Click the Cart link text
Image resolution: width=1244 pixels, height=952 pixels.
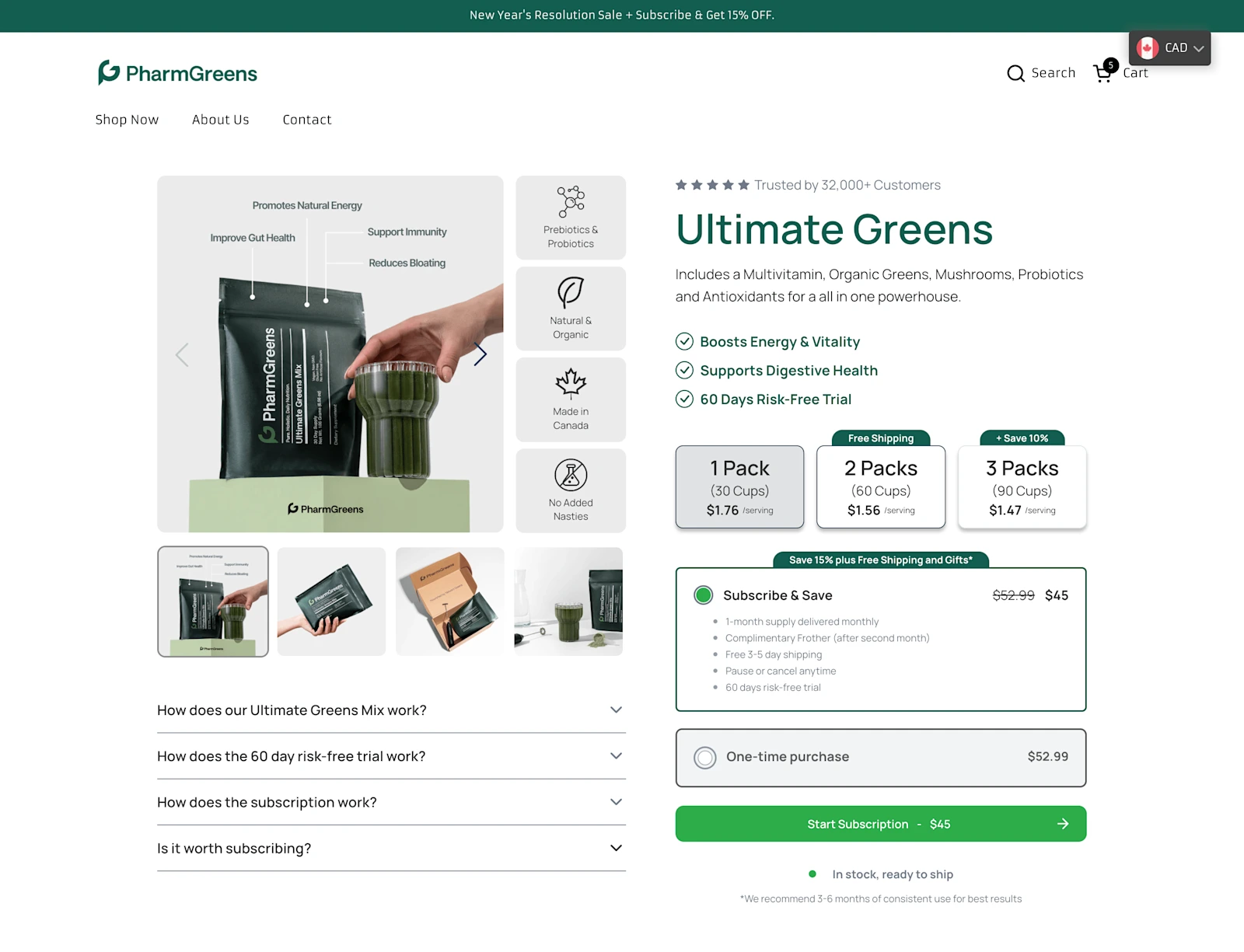pyautogui.click(x=1135, y=73)
